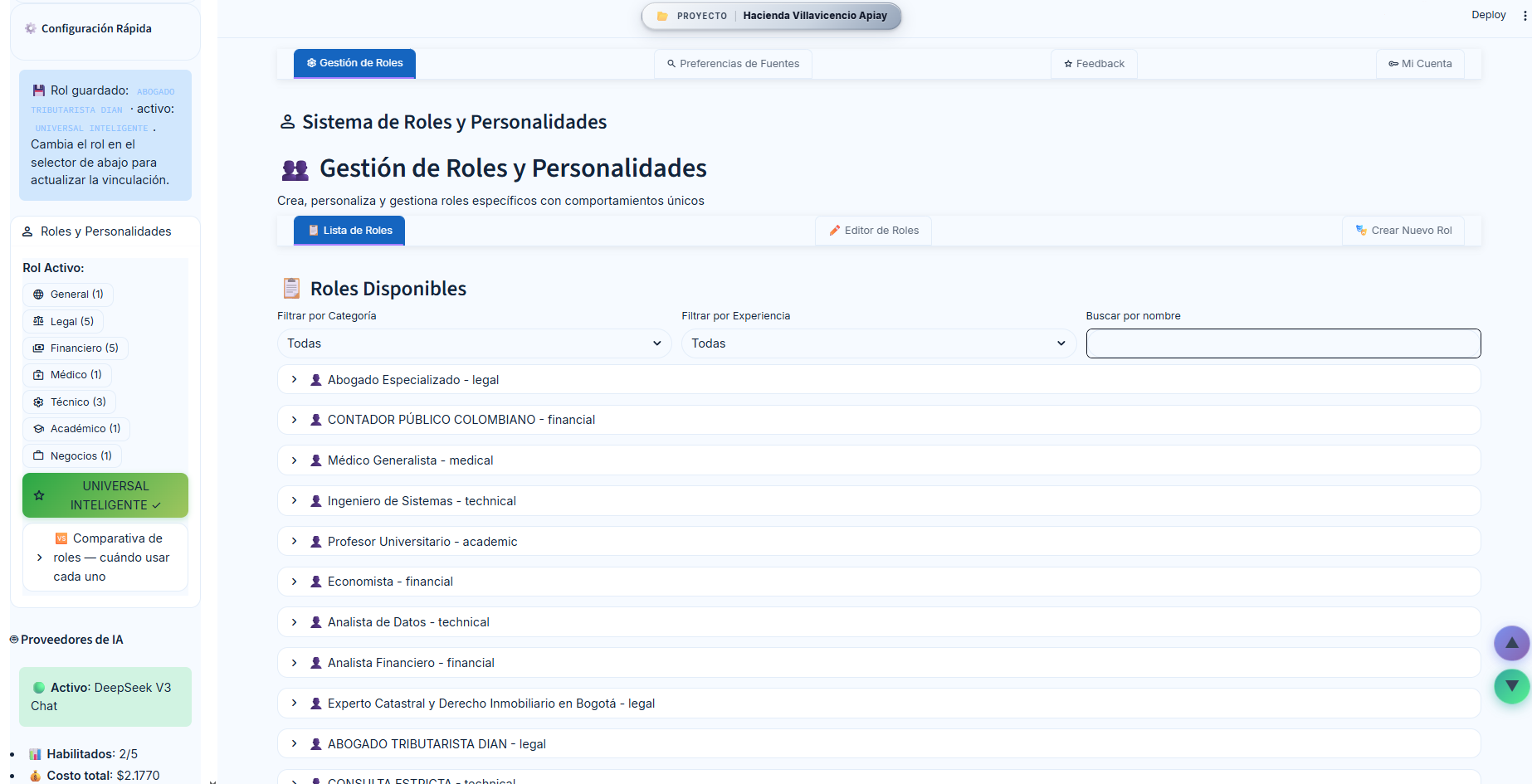1532x784 pixels.
Task: Click the save disk icon in Rol guardado notice
Action: click(x=39, y=90)
